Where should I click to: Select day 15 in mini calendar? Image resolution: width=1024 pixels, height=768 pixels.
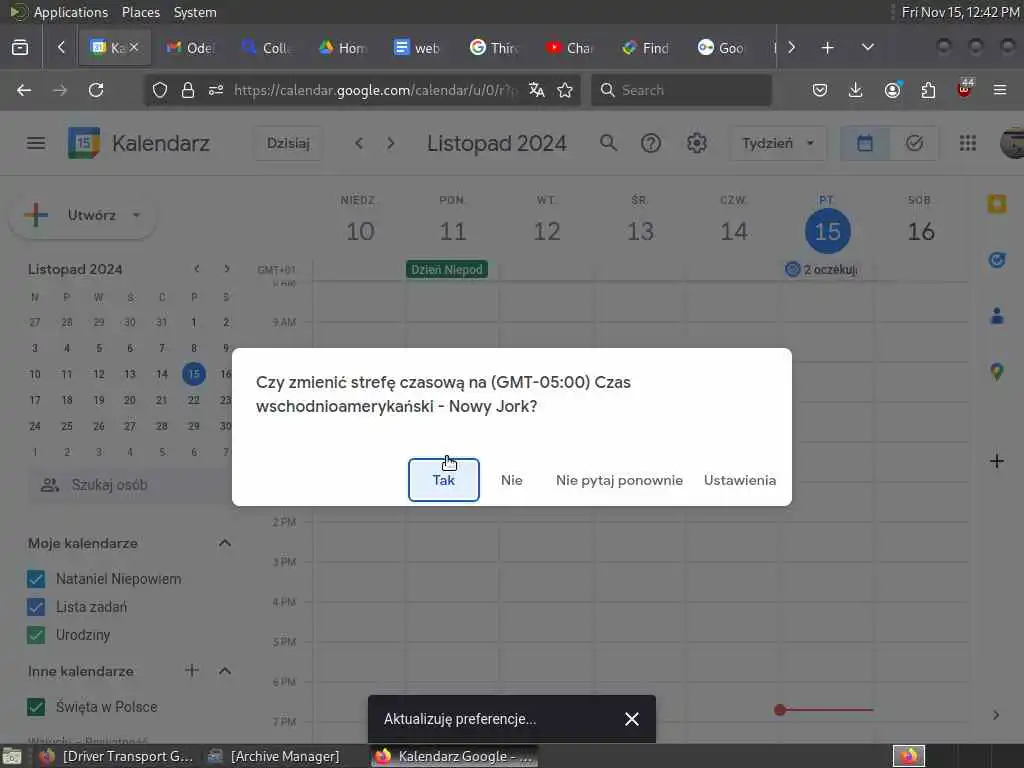(x=194, y=374)
